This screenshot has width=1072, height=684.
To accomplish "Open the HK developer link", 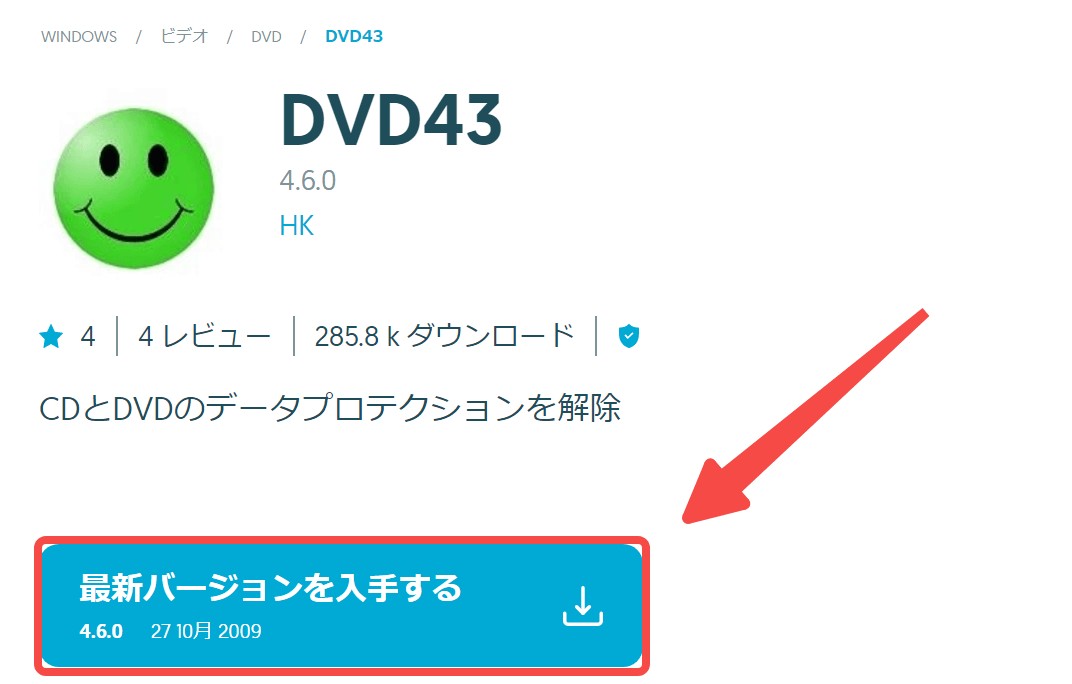I will [297, 226].
